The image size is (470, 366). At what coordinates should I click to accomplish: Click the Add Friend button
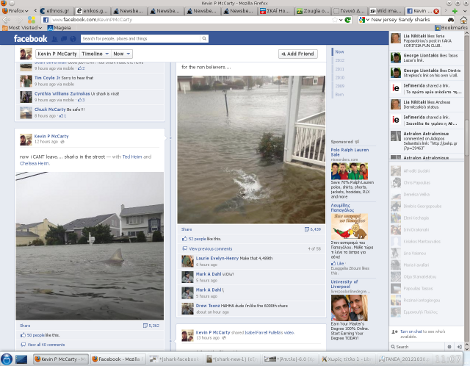pyautogui.click(x=298, y=54)
